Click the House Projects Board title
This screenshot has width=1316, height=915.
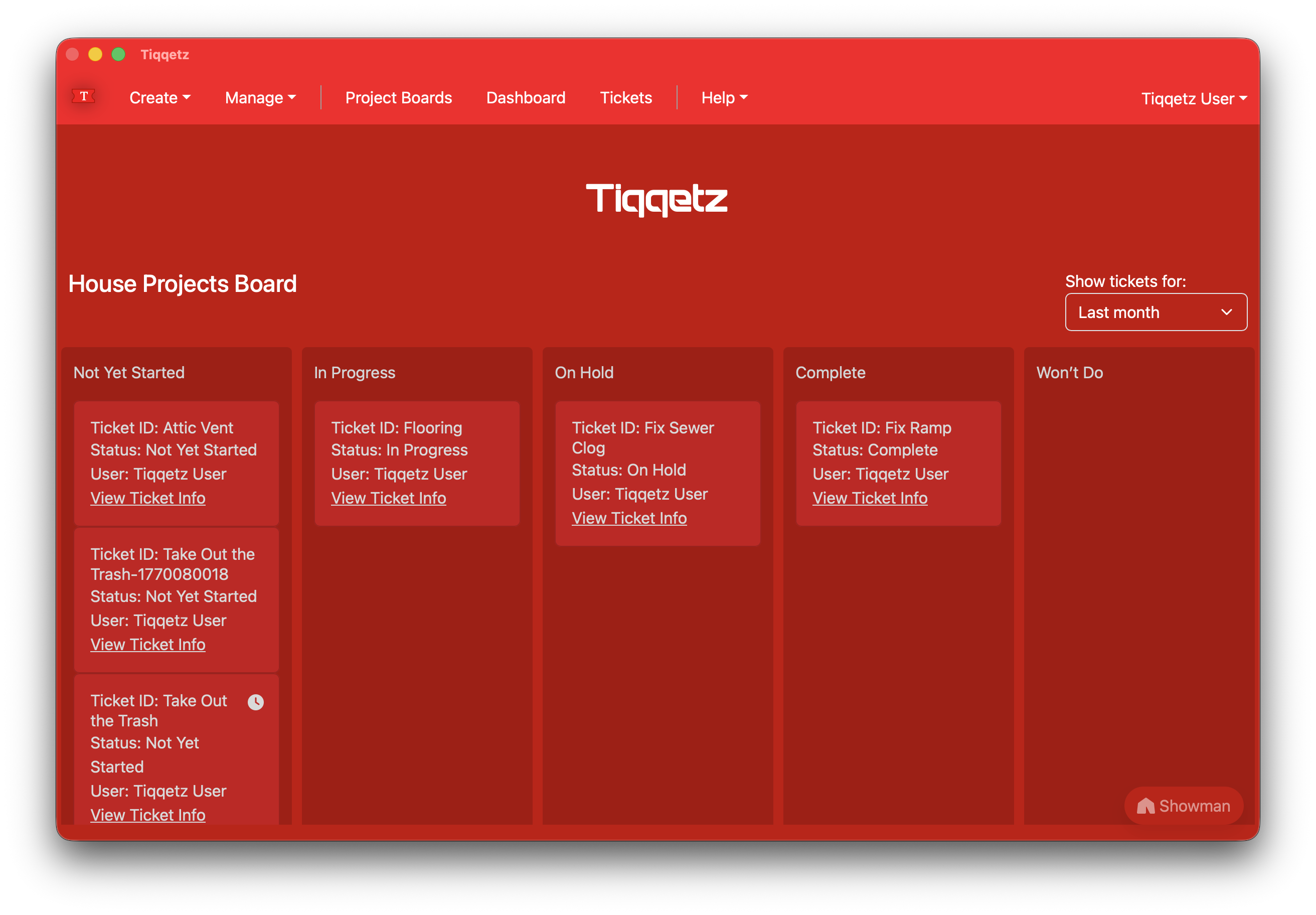point(182,283)
